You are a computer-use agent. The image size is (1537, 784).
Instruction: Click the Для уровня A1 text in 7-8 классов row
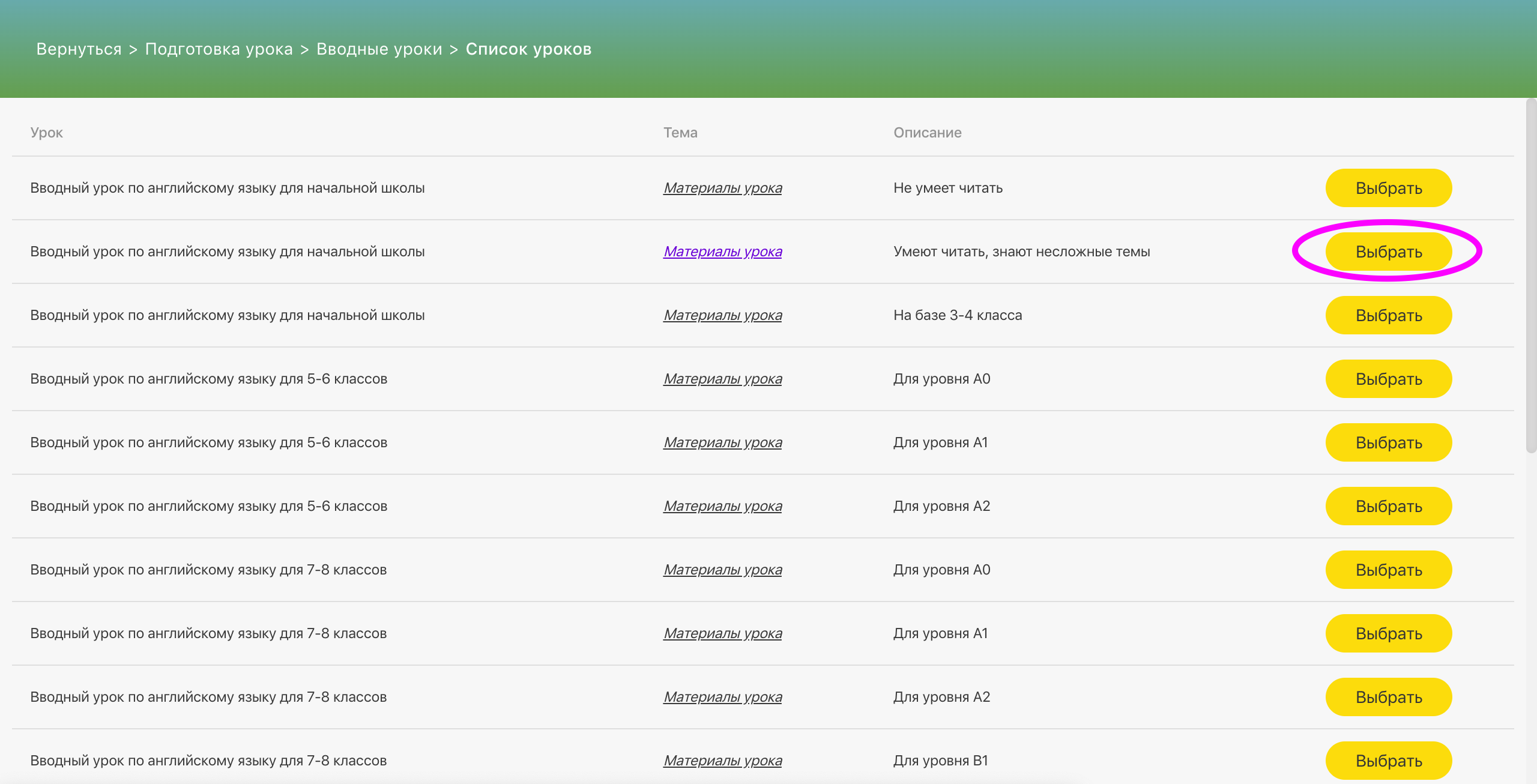click(940, 633)
